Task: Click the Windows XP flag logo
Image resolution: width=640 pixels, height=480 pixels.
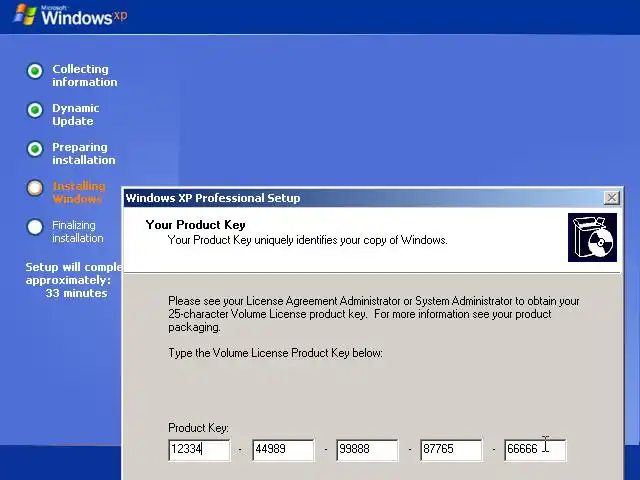Action: pos(25,15)
